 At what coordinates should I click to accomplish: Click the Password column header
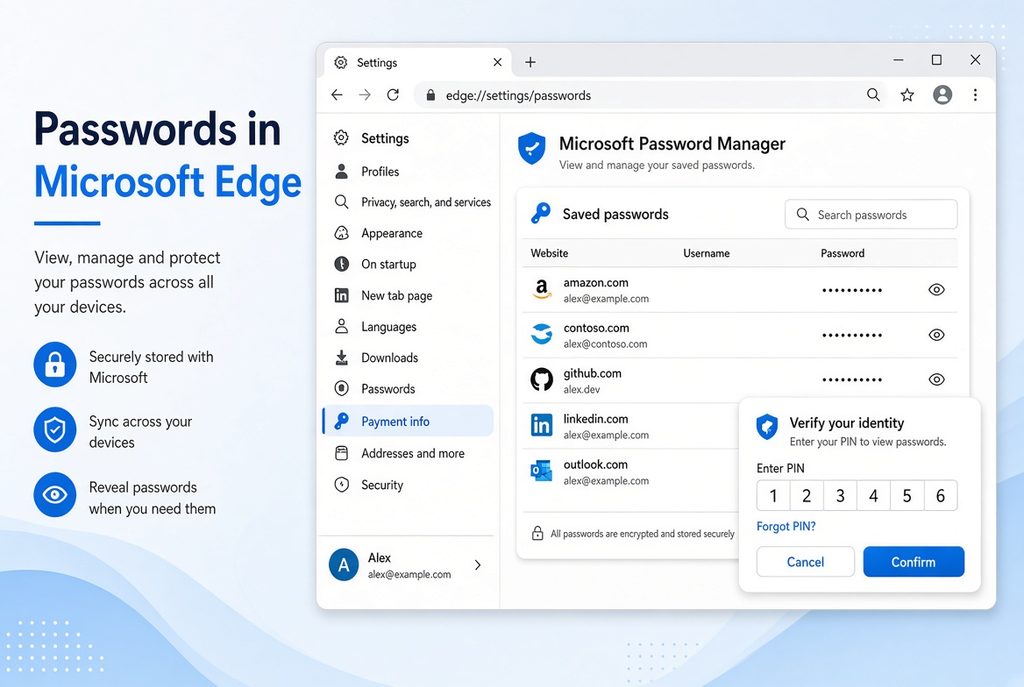point(842,253)
